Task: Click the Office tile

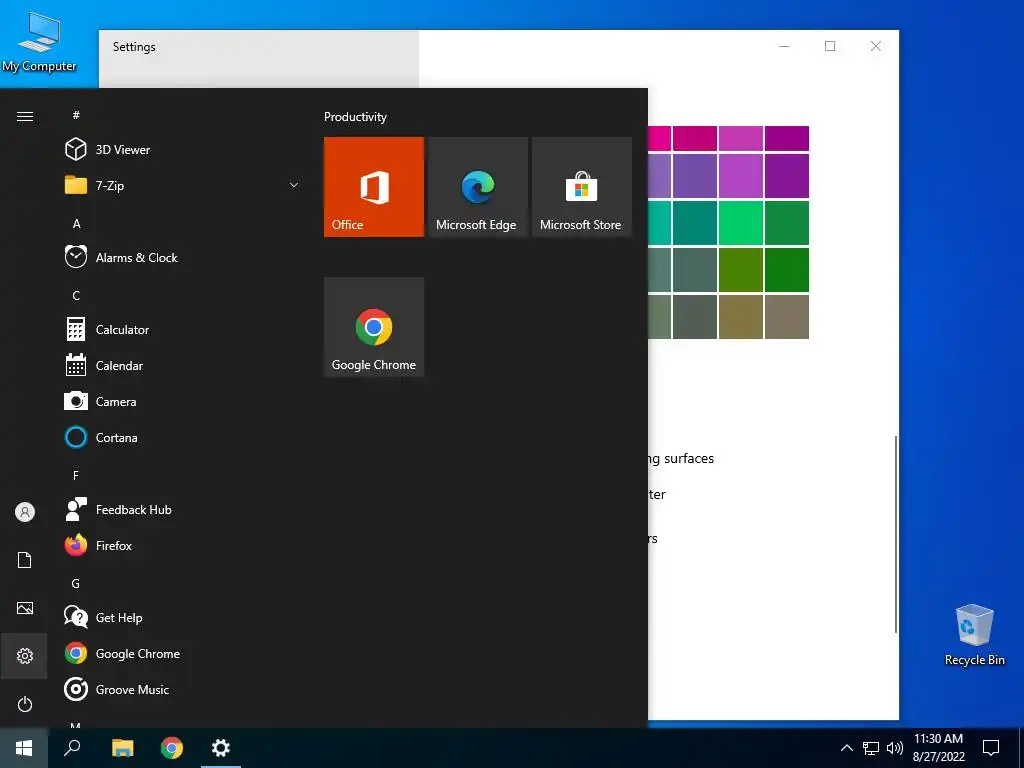Action: 374,187
